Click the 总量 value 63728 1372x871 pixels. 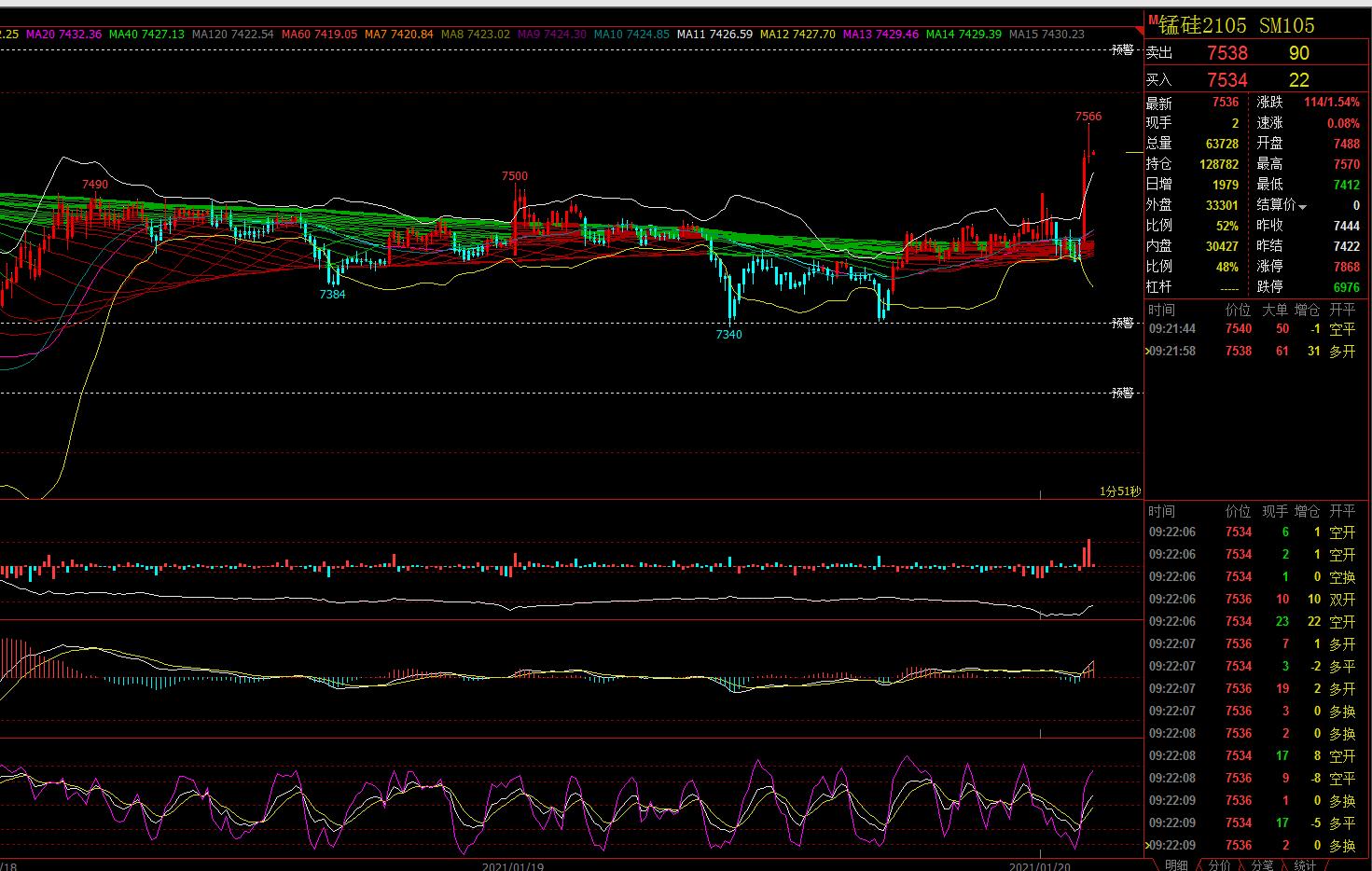click(x=1223, y=144)
